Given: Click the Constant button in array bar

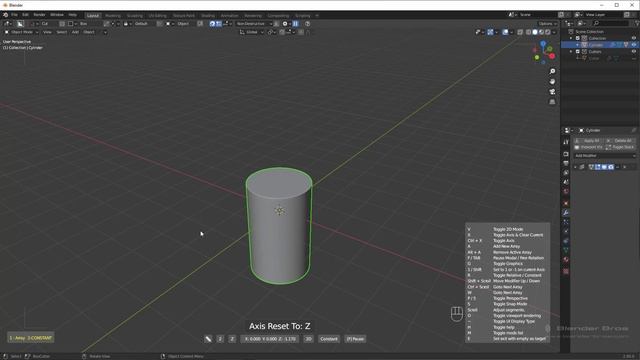Looking at the screenshot, I should [x=329, y=339].
